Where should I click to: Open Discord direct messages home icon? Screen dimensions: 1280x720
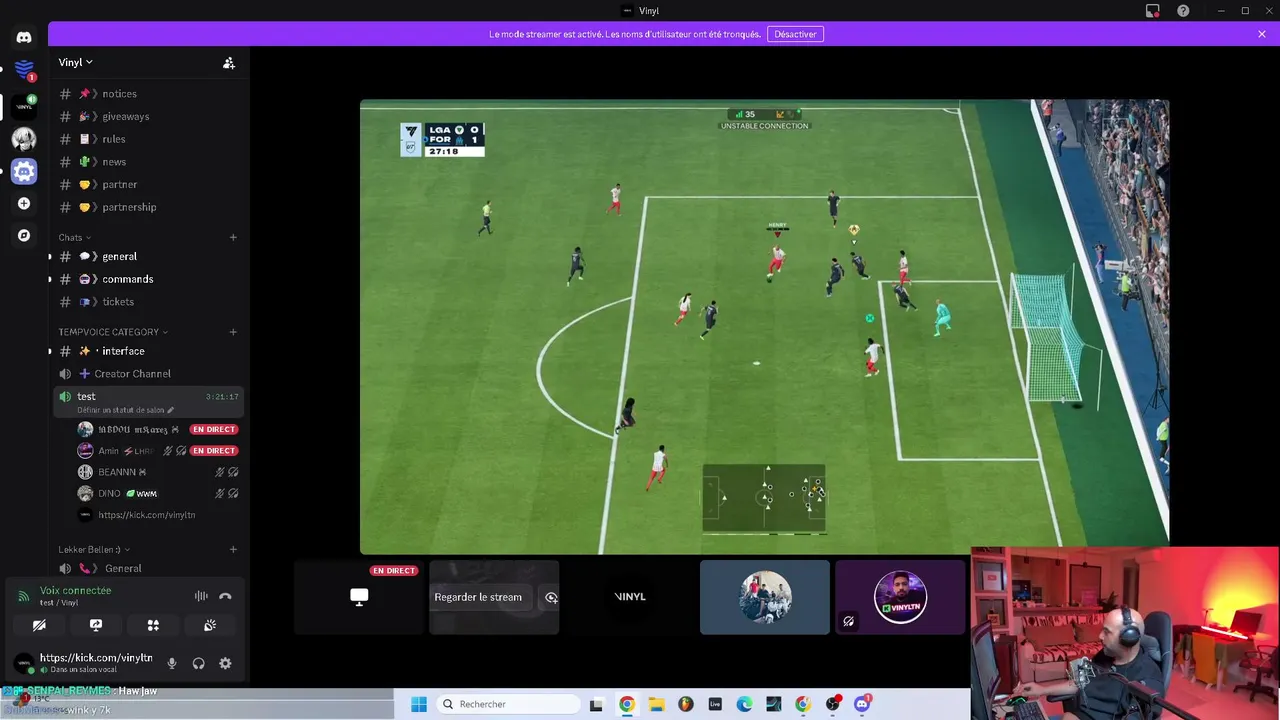pyautogui.click(x=24, y=37)
